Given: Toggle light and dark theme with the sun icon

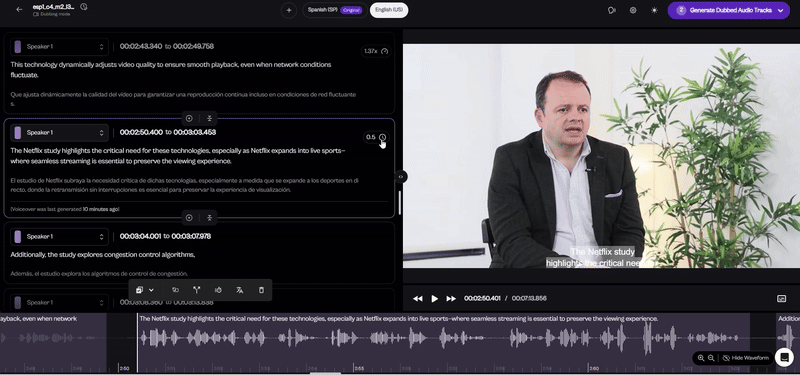Looking at the screenshot, I should (655, 10).
